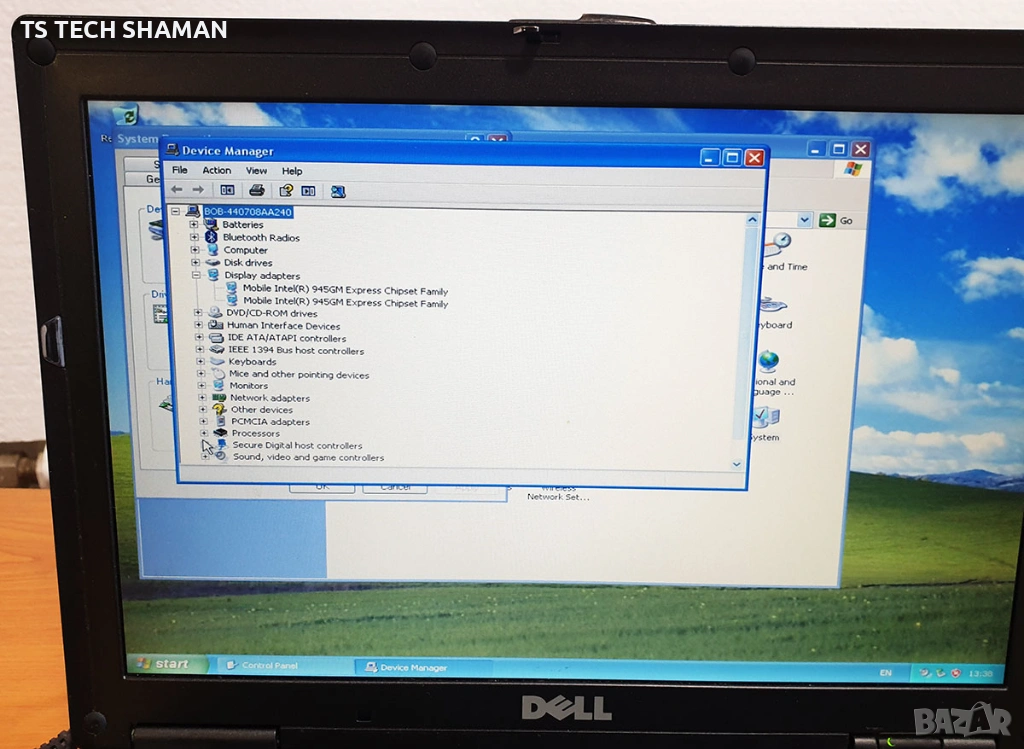Screen dimensions: 1024x749
Task: Click the Bluetooth Radios icon
Action: [211, 237]
